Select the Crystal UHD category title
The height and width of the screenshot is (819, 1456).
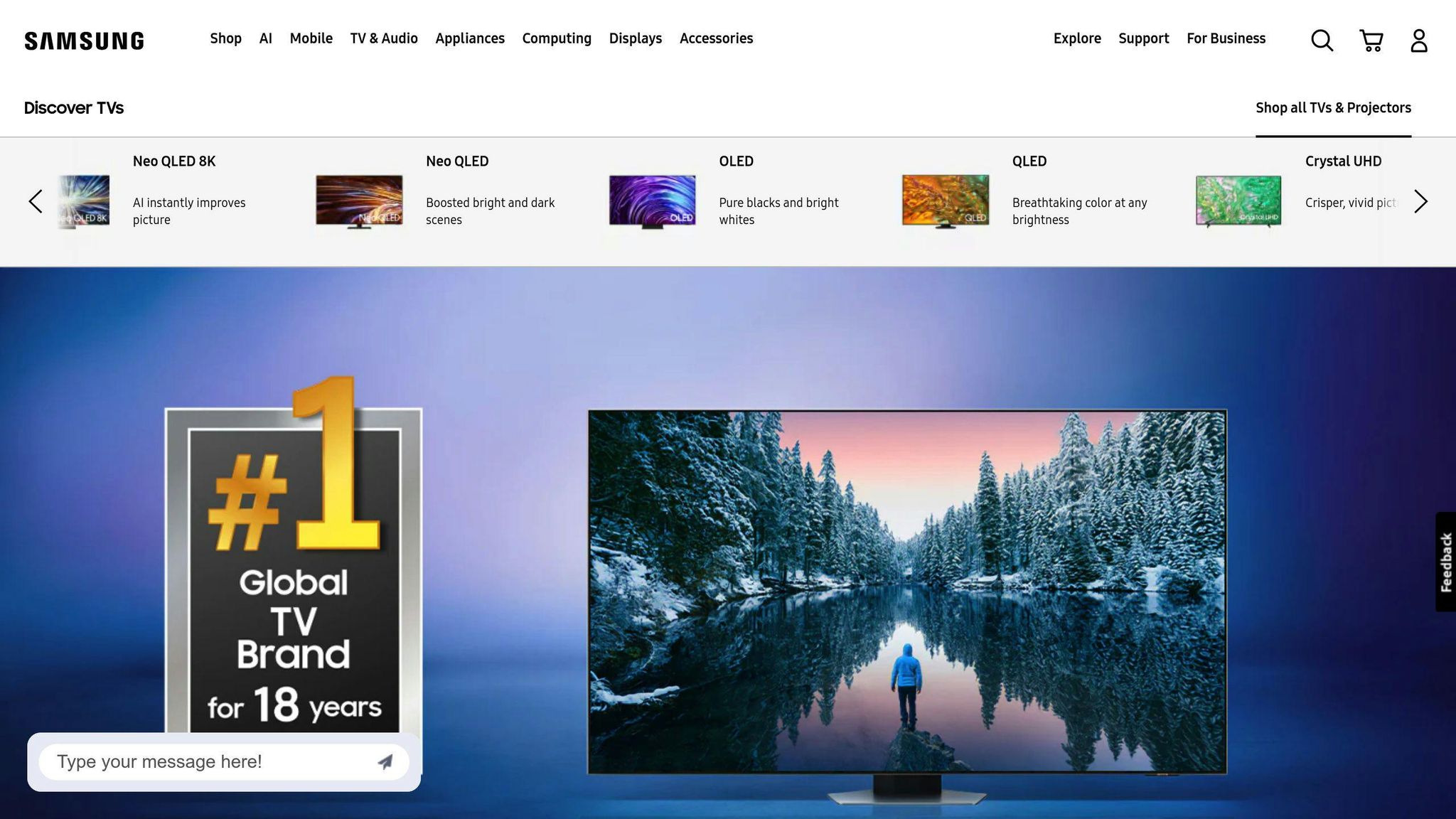1343,161
